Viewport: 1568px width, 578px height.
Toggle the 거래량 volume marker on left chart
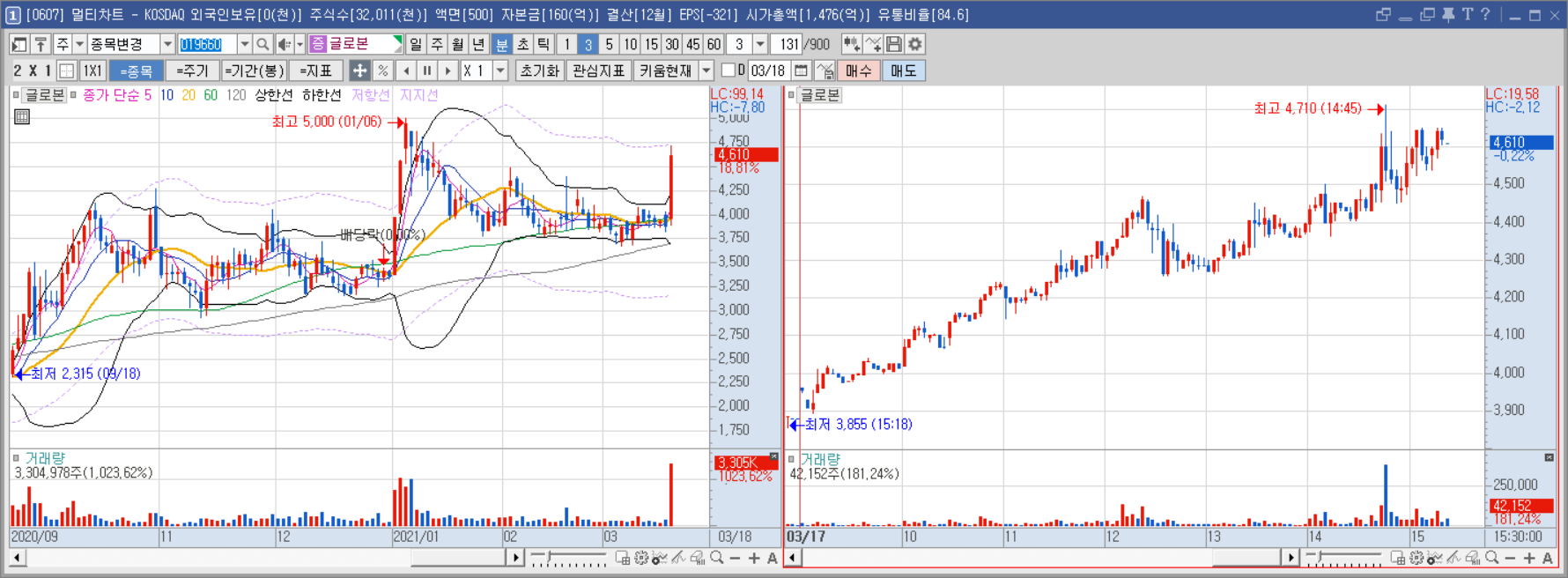[16, 457]
